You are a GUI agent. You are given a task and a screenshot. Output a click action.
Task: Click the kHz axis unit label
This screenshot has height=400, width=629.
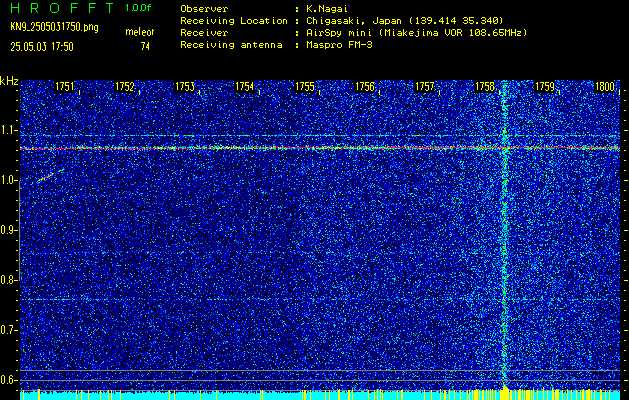coord(9,81)
